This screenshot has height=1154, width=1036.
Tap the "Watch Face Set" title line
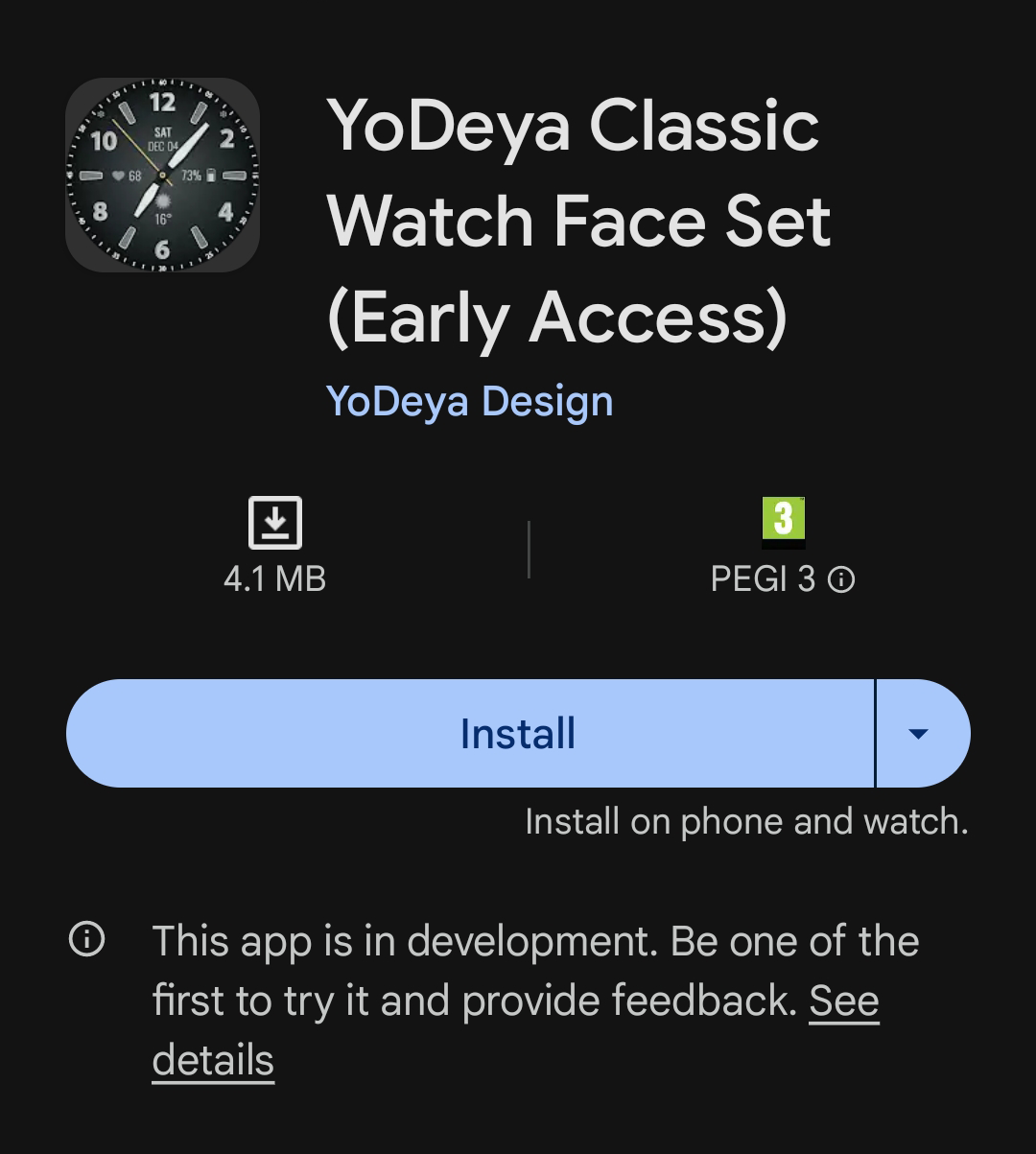[x=578, y=222]
